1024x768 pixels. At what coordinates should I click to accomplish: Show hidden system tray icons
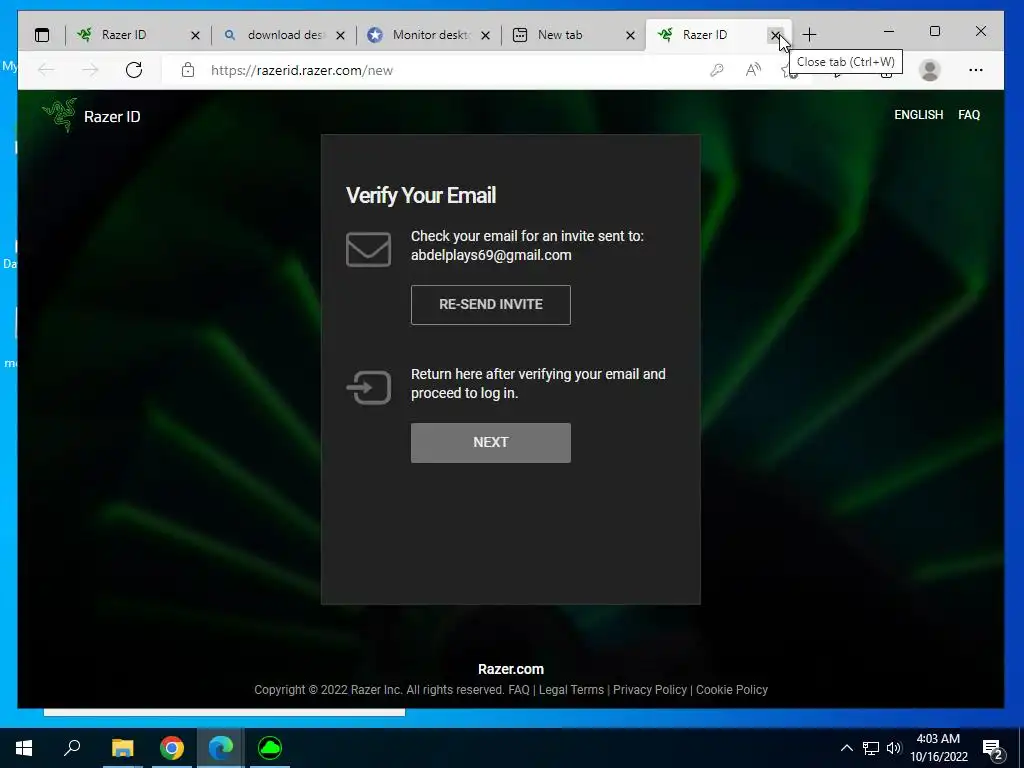[x=846, y=748]
